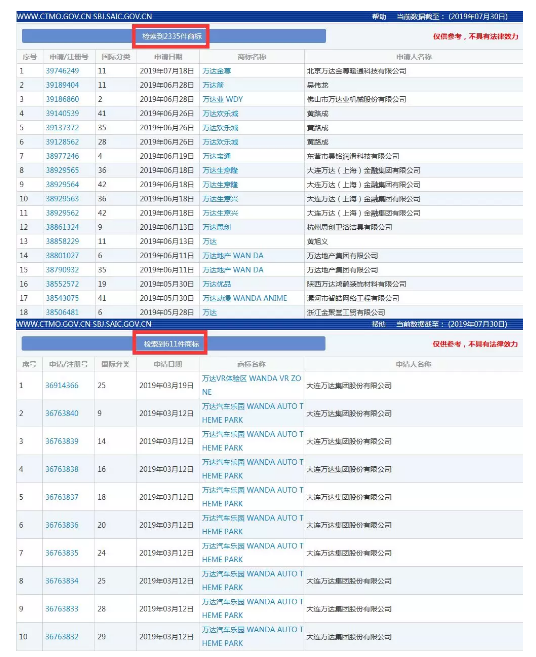Open application number 38929564
This screenshot has width=536, height=657.
tap(62, 185)
